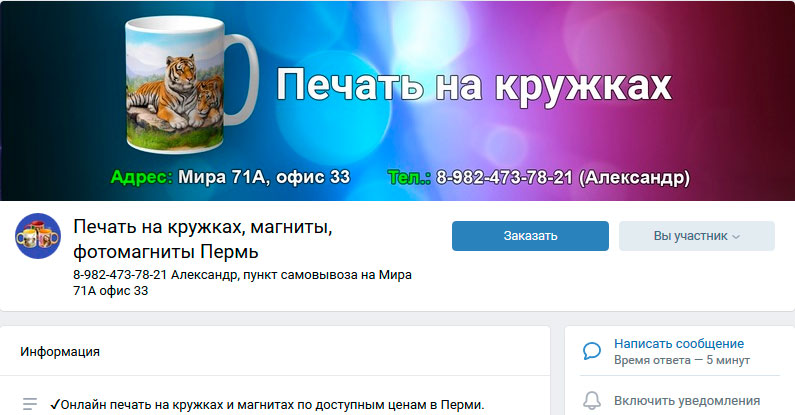Click the speech bubble message icon
The image size is (795, 415).
[592, 351]
